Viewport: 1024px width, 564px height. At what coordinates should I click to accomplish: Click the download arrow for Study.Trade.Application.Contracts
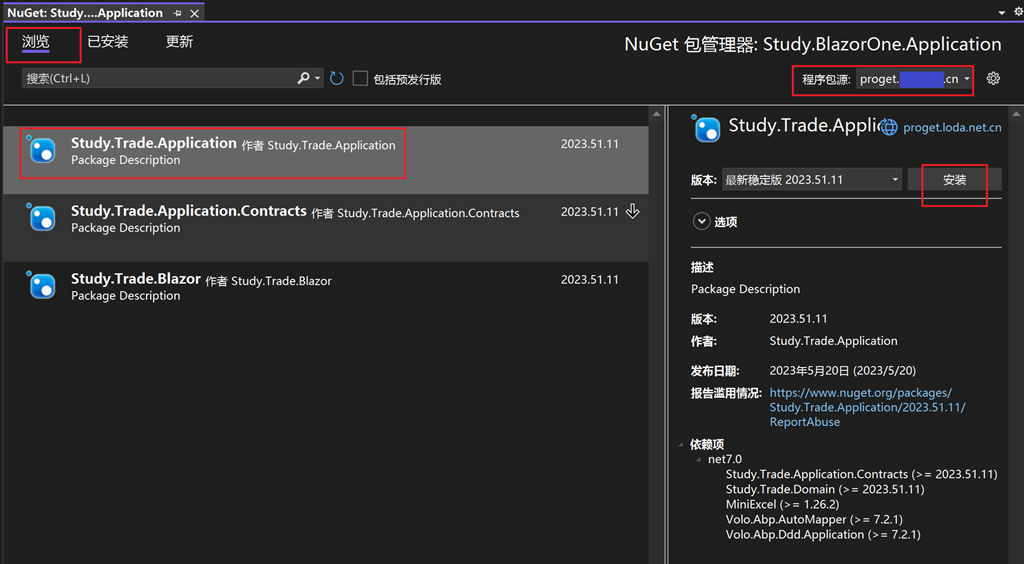632,211
